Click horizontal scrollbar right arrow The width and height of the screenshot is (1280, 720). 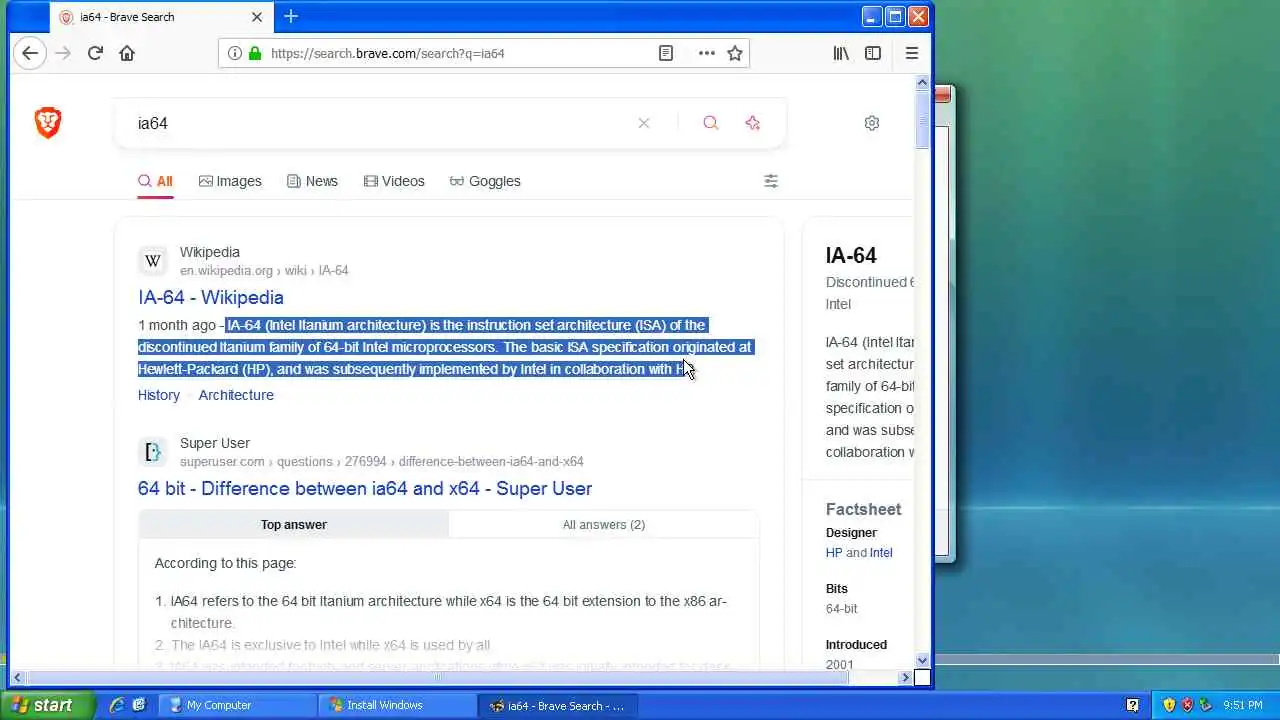pos(906,677)
